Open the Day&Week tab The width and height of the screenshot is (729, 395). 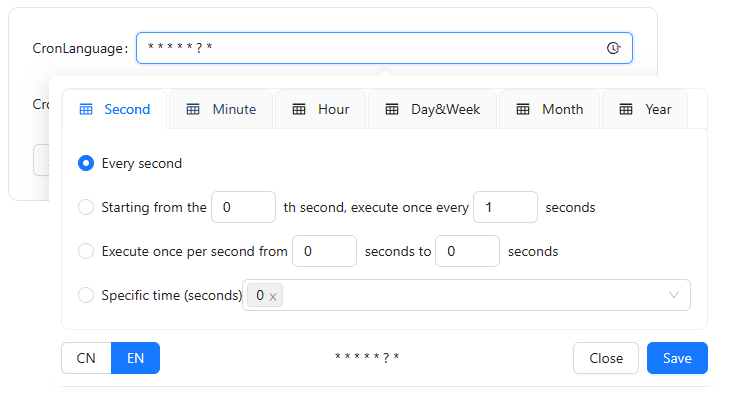pyautogui.click(x=432, y=109)
